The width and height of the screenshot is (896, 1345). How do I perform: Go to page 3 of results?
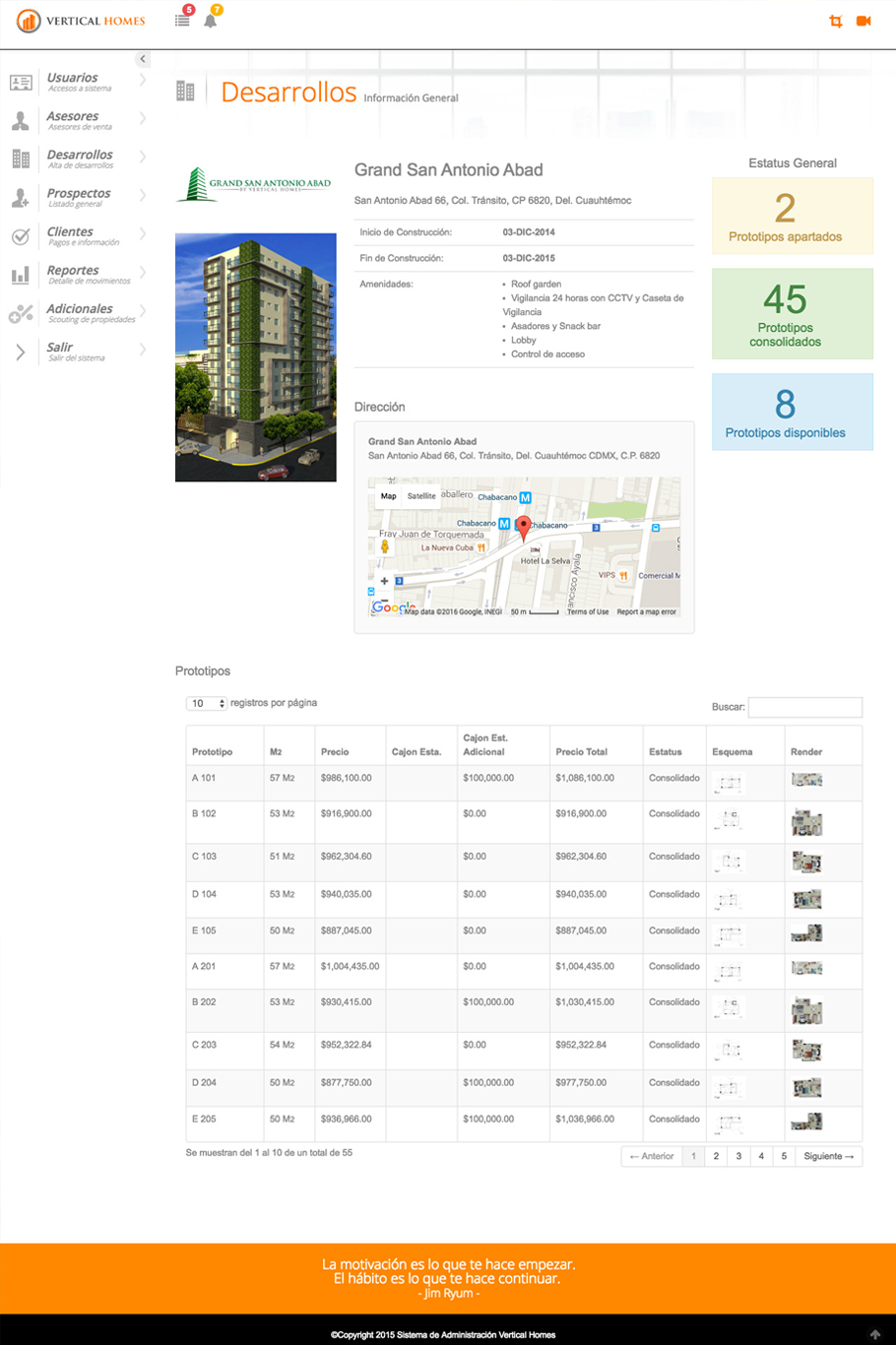point(738,1156)
